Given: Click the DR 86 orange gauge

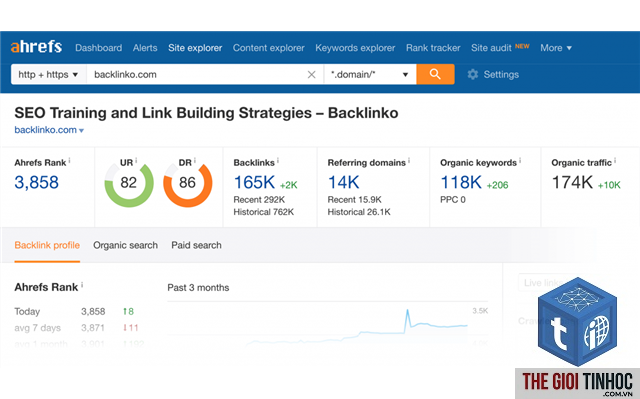Looking at the screenshot, I should [x=187, y=183].
